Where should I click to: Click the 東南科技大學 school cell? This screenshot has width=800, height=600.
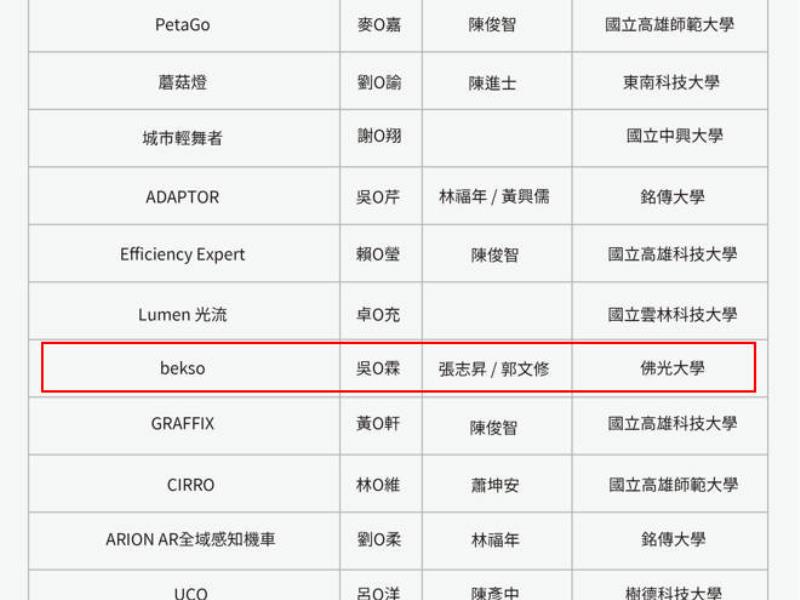click(670, 83)
